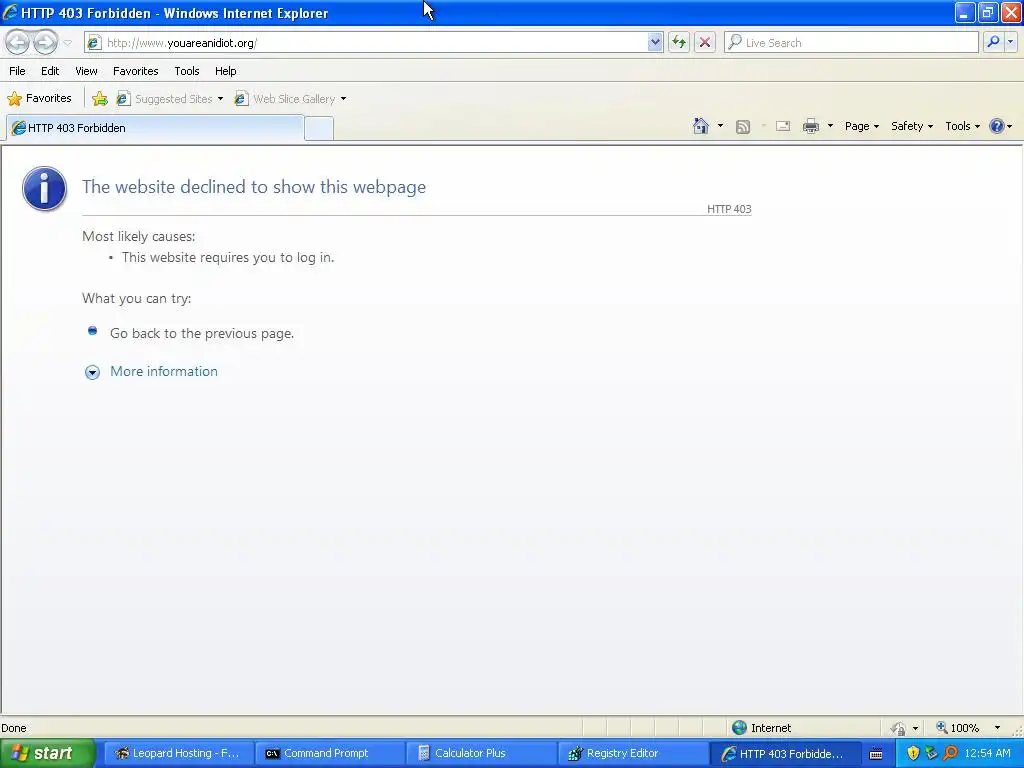Viewport: 1024px width, 768px height.
Task: Click the More information link text
Action: tap(164, 371)
